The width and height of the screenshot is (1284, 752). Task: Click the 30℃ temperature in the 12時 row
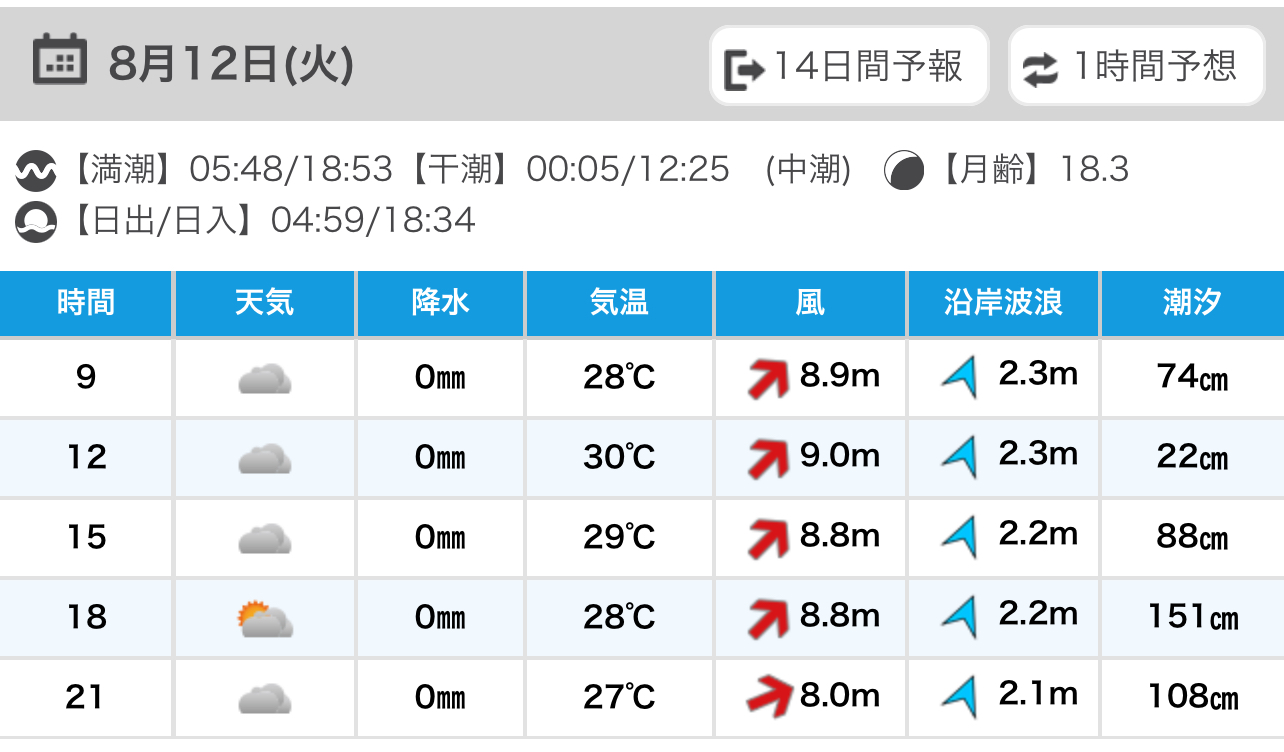point(619,458)
